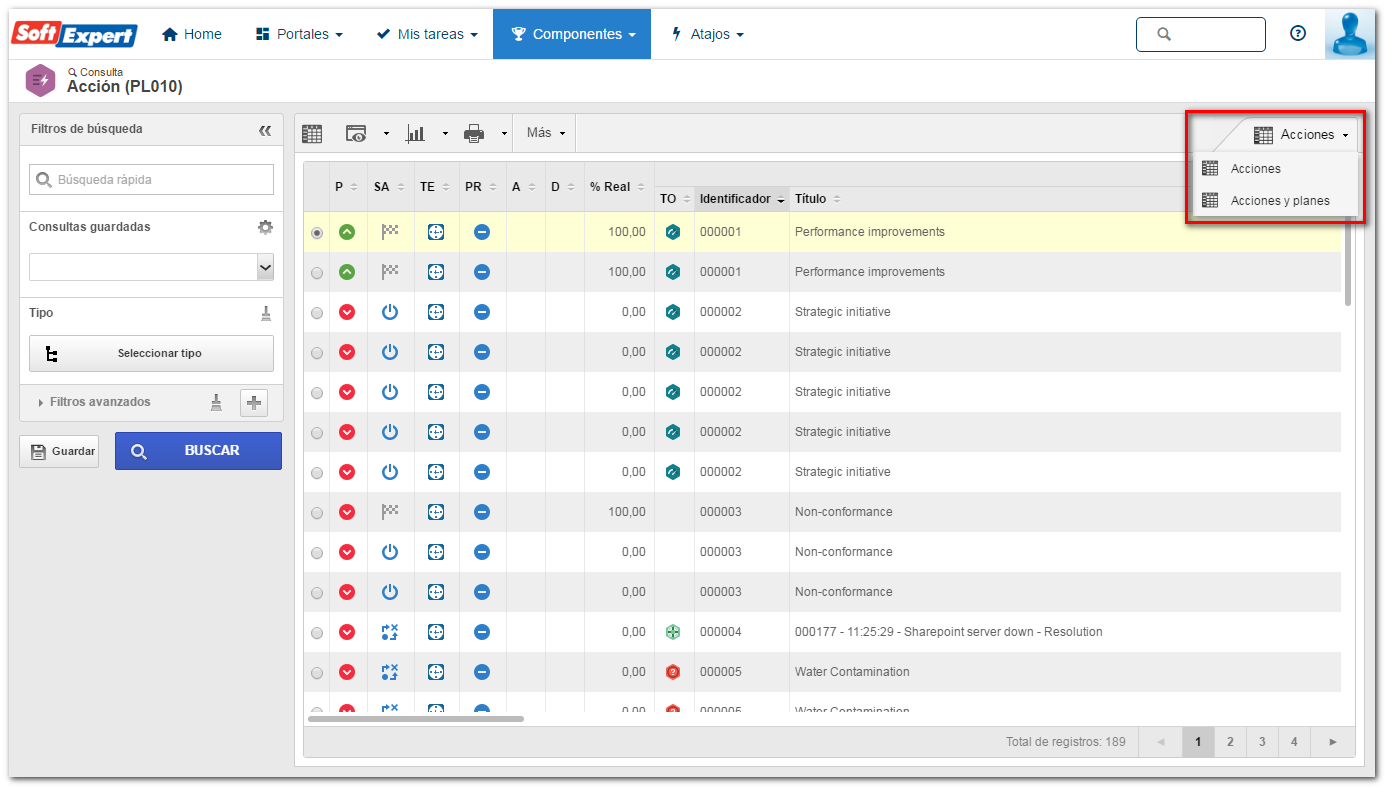This screenshot has height=787, width=1385.
Task: Select radio button for Water Contamination 000005
Action: [x=317, y=672]
